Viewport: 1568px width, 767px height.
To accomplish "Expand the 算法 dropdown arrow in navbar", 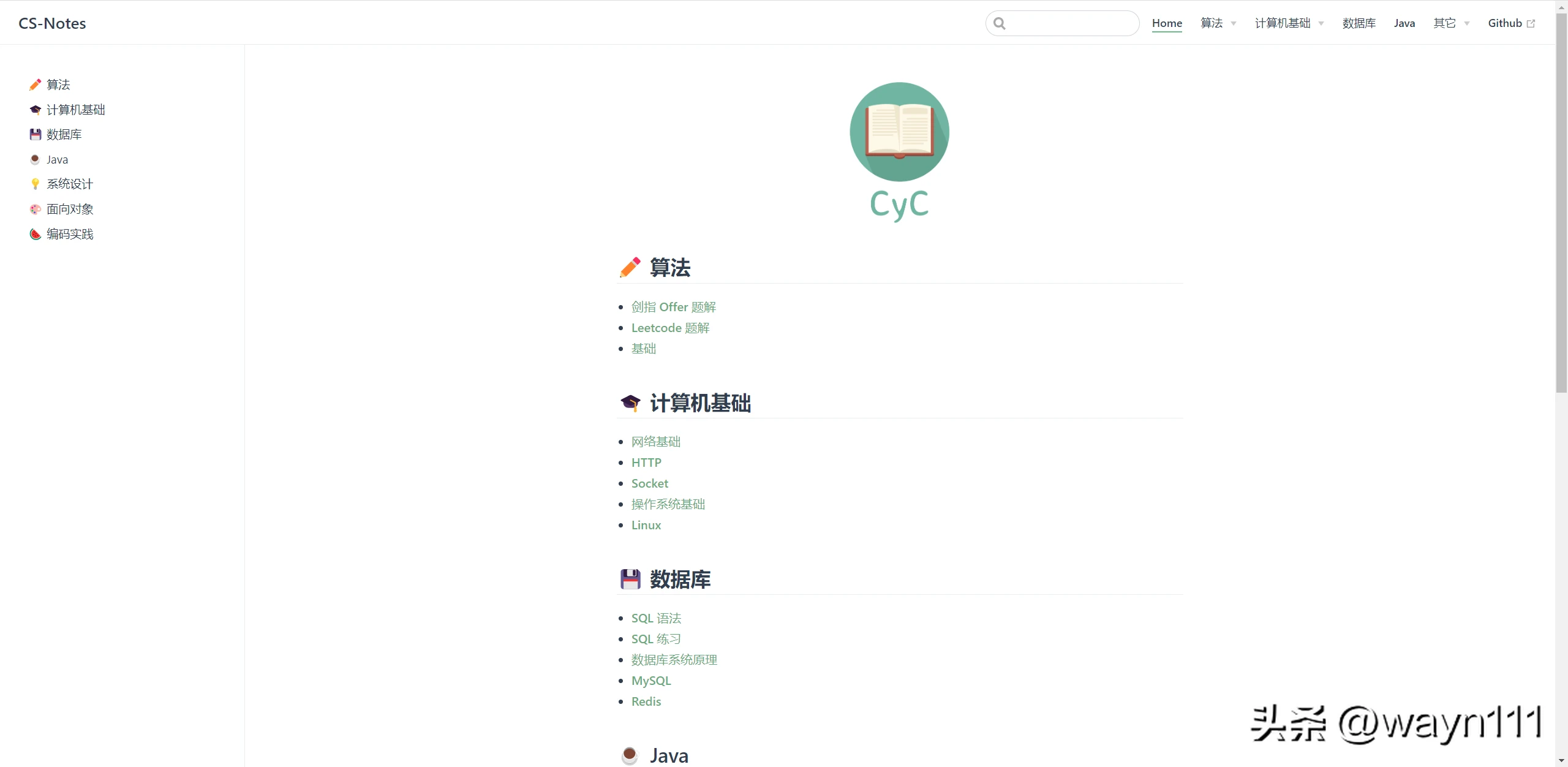I will click(1234, 24).
